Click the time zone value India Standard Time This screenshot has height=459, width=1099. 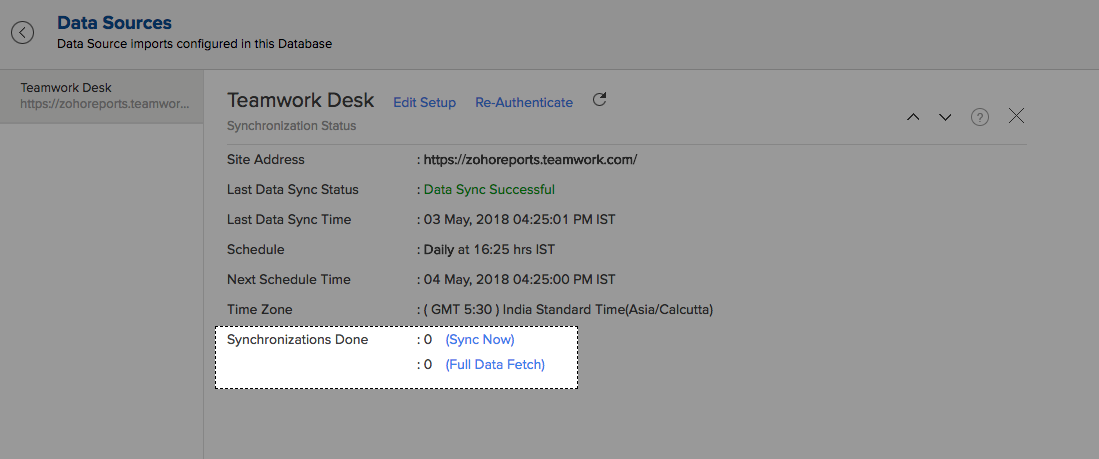click(568, 309)
